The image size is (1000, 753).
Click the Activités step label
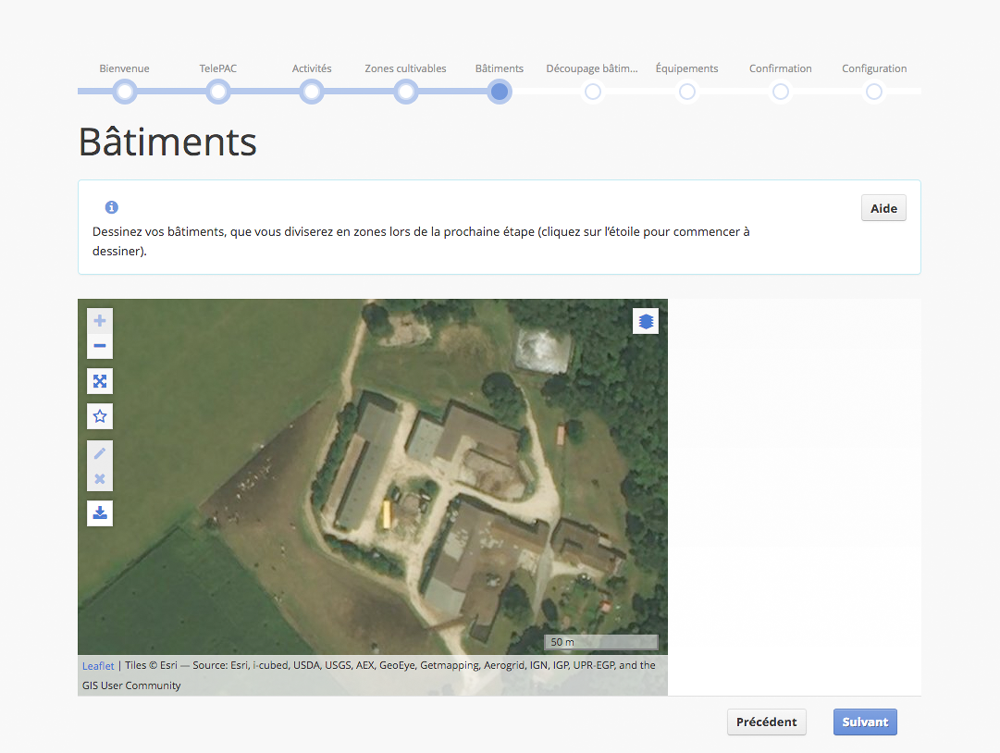click(312, 68)
